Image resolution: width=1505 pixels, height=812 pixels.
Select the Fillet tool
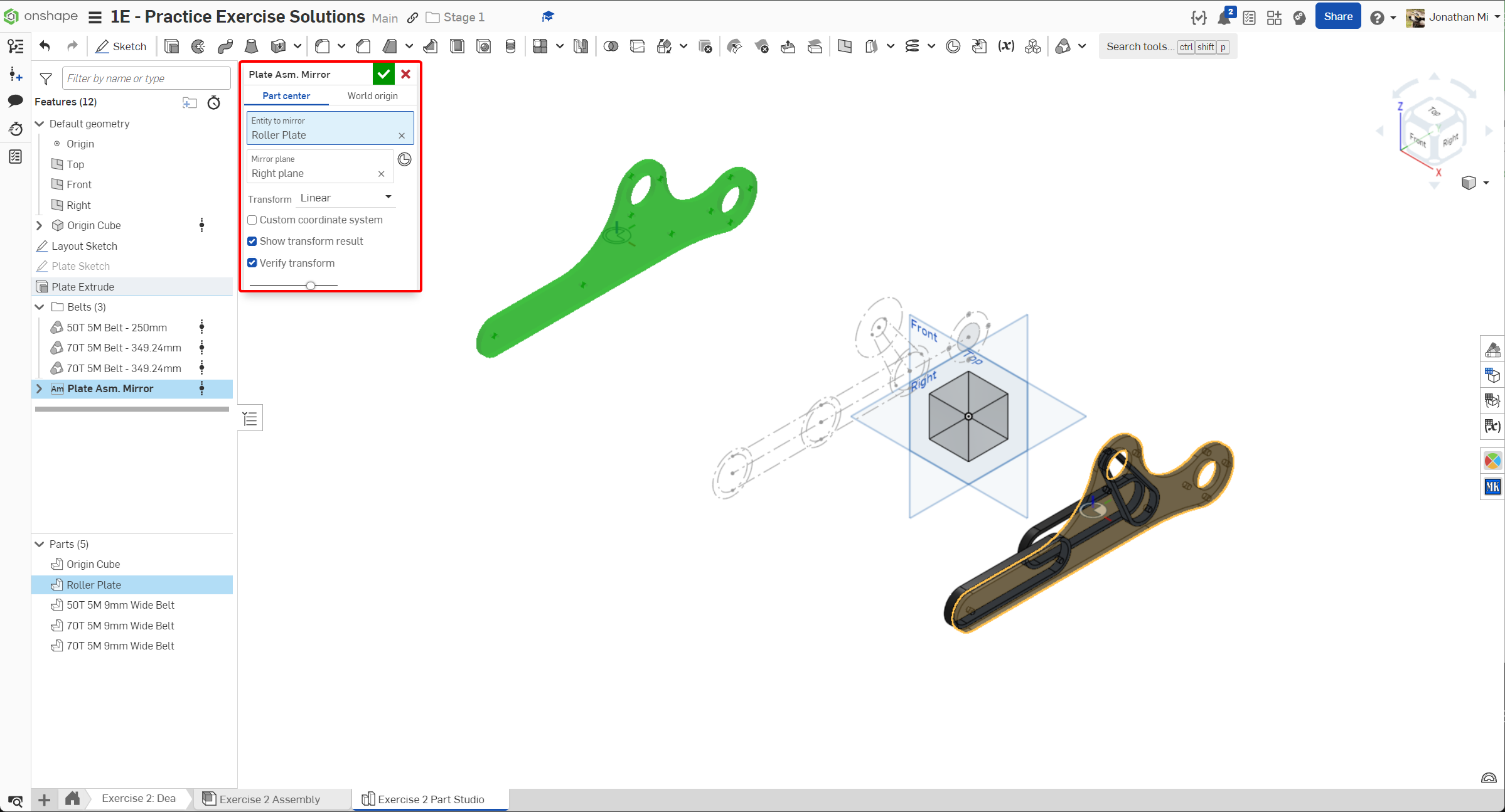pos(322,46)
